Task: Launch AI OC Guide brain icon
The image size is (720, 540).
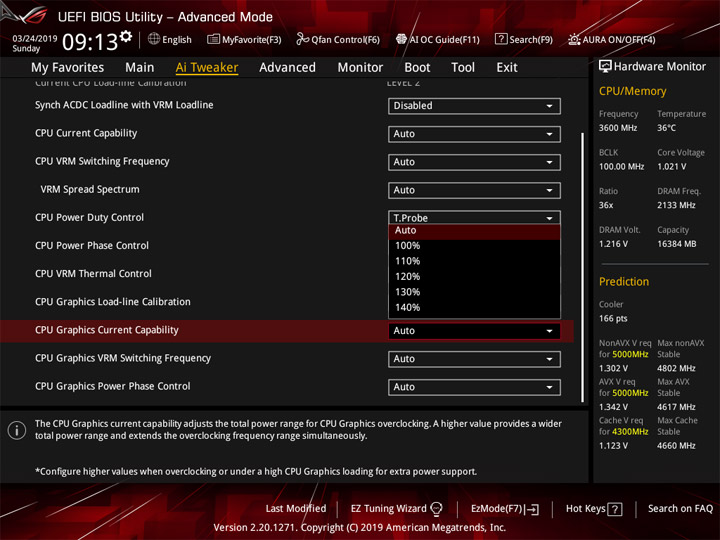Action: pos(401,39)
